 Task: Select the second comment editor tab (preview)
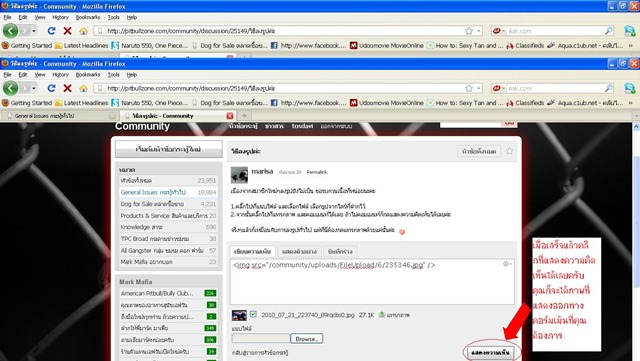299,251
